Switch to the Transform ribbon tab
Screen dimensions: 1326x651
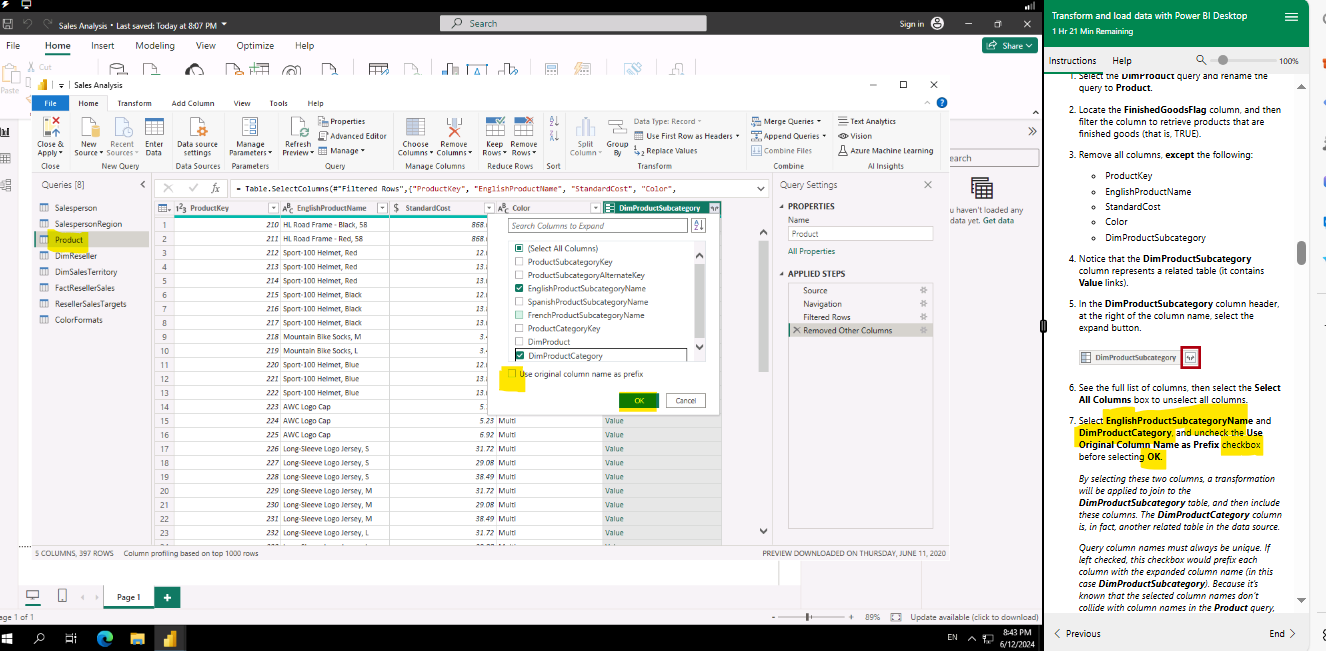pos(134,103)
